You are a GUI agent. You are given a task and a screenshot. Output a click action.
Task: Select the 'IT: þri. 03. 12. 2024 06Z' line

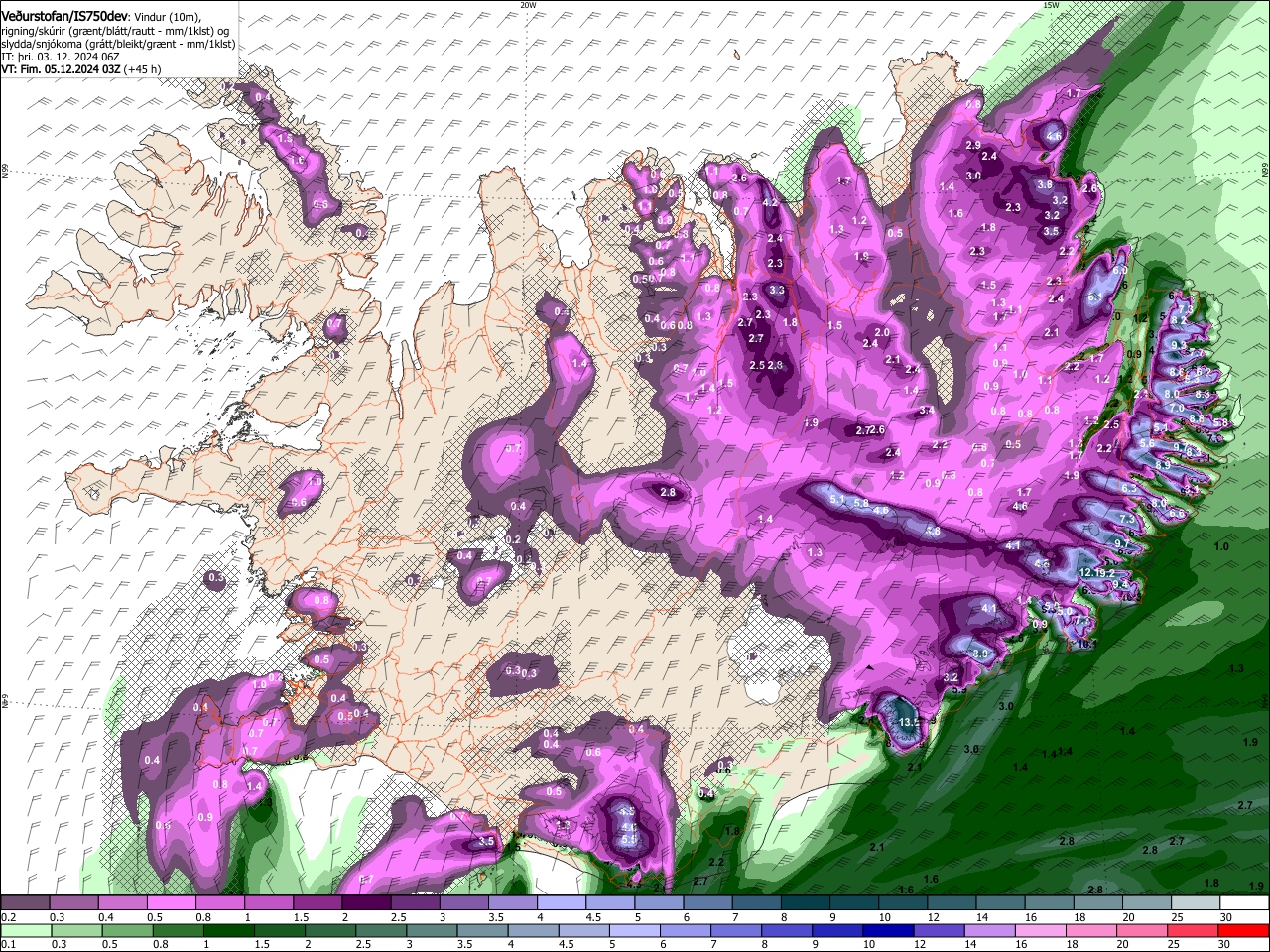tap(61, 57)
